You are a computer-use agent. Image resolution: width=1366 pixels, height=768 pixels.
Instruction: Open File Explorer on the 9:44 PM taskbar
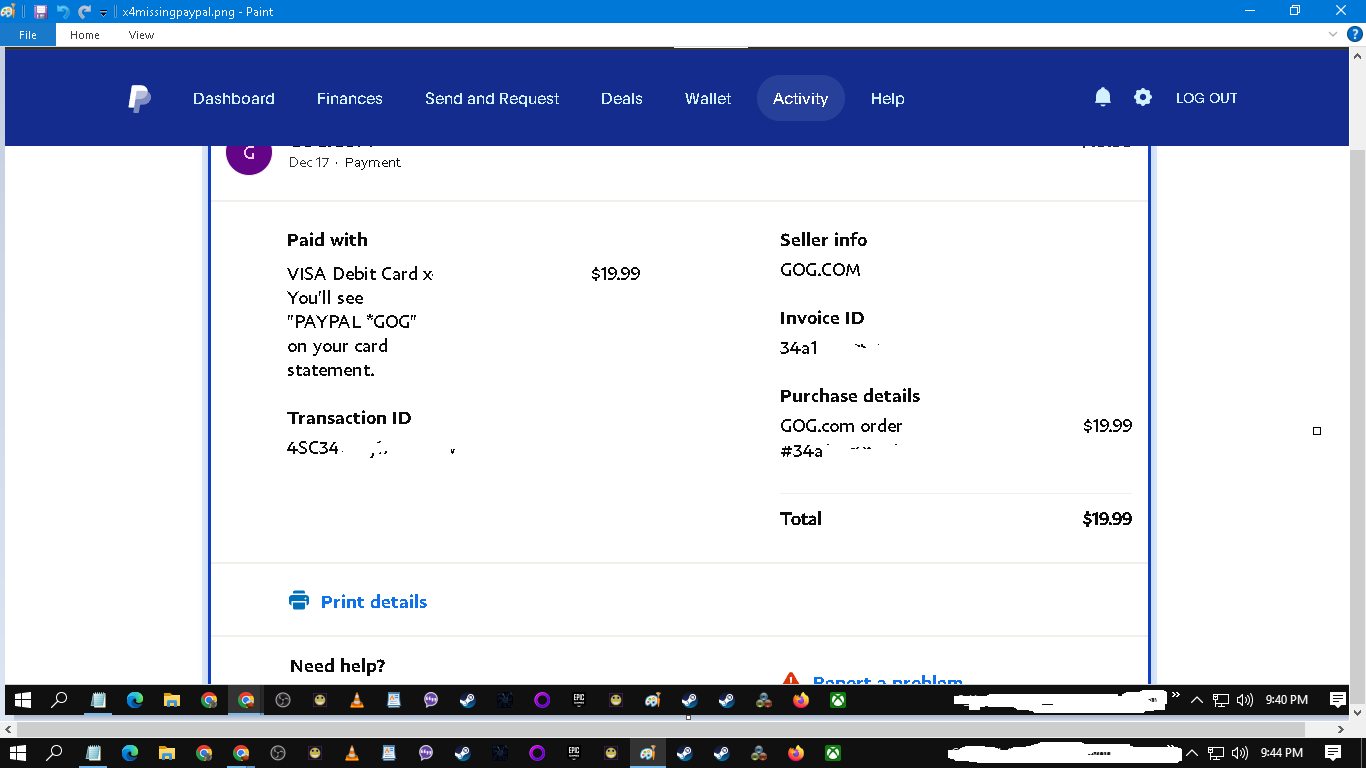[x=167, y=753]
